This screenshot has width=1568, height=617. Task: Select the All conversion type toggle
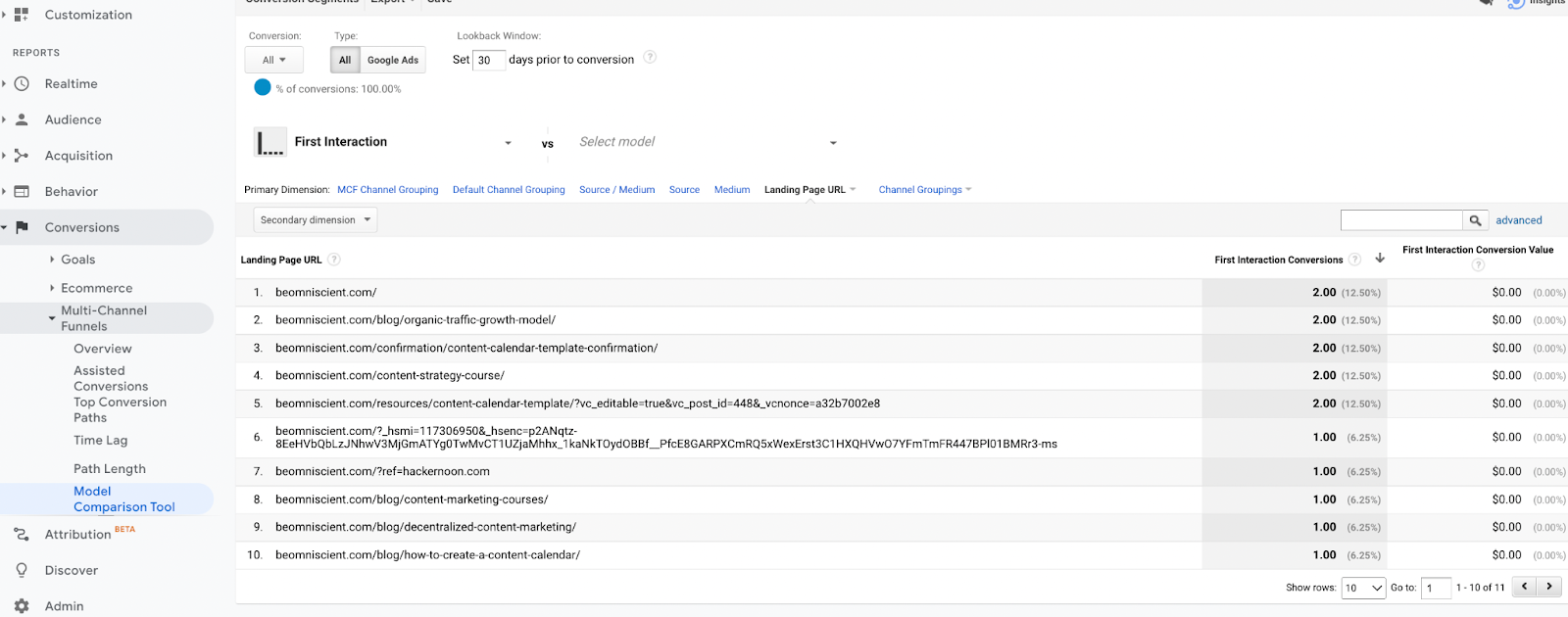pos(345,60)
